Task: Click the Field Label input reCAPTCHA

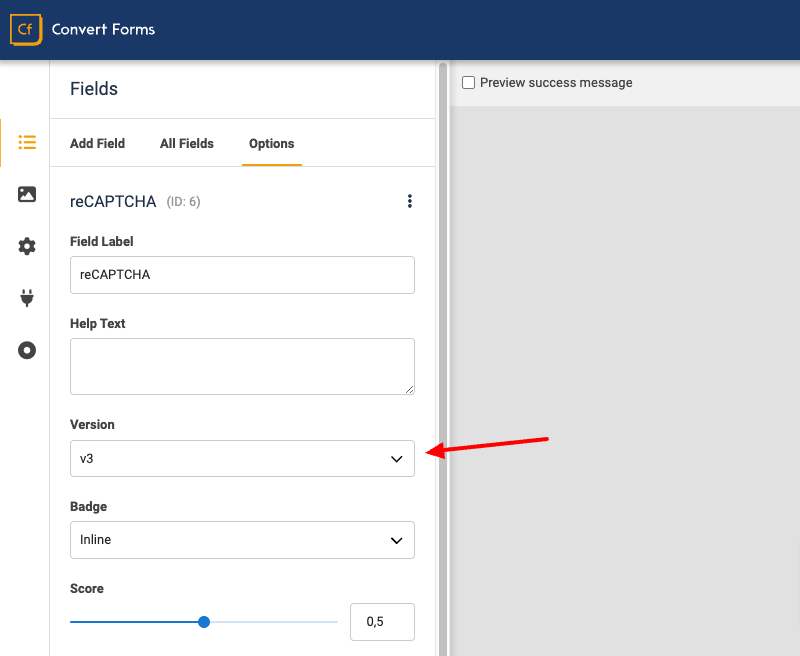Action: point(242,275)
